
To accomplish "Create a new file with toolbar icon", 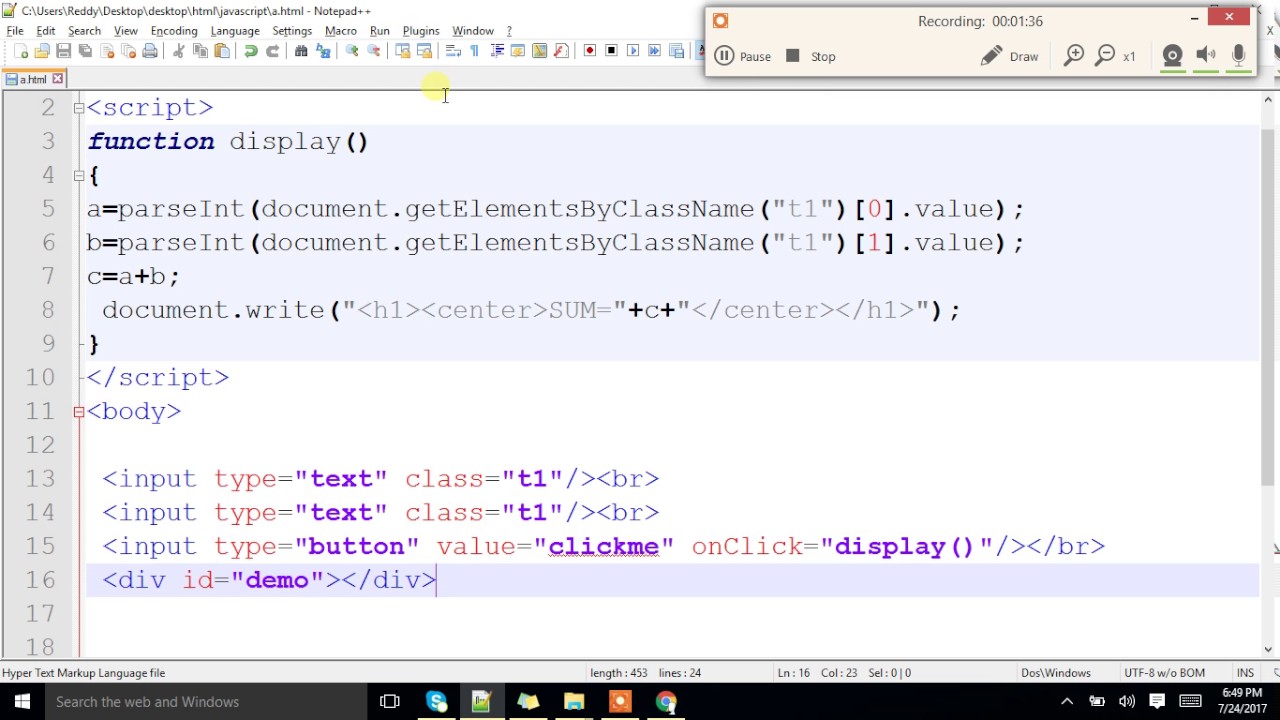I will (x=20, y=51).
